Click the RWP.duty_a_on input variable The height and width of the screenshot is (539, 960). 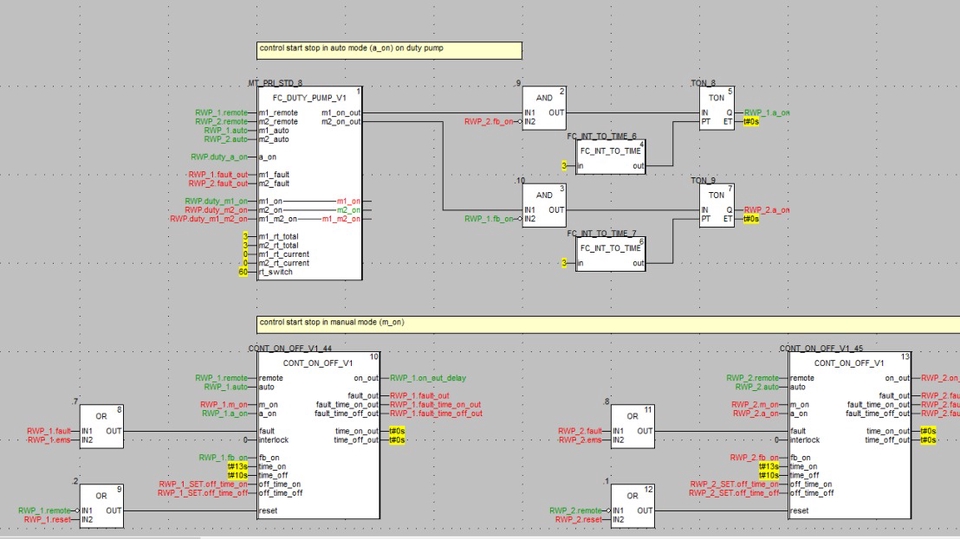[x=219, y=157]
